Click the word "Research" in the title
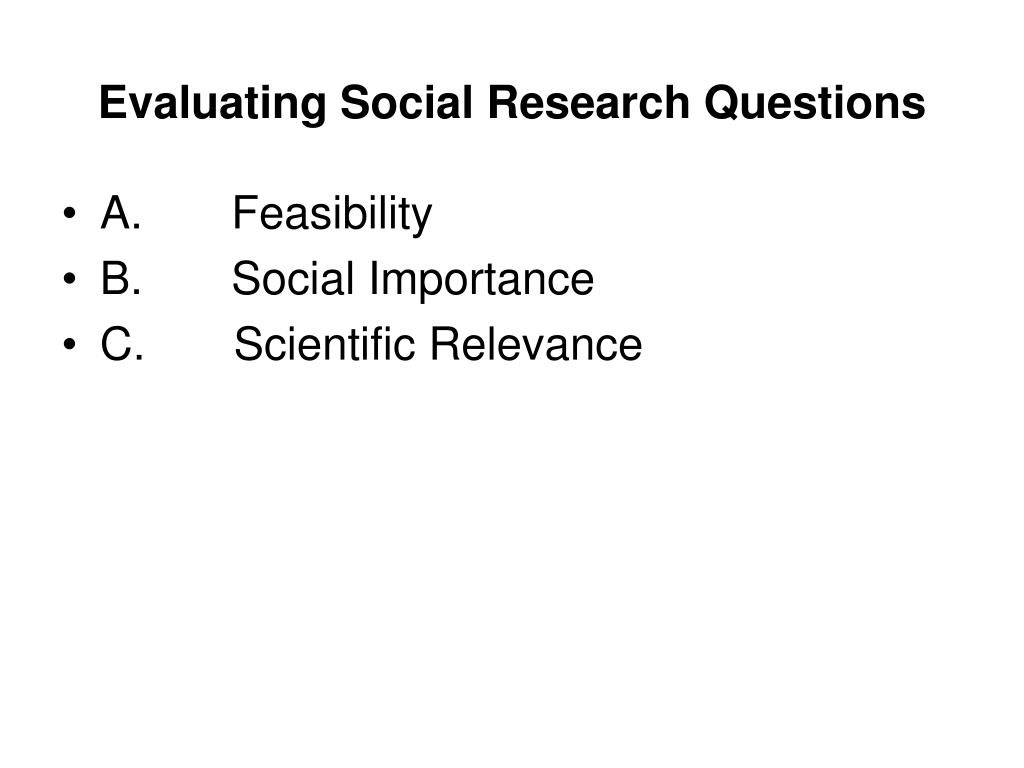The height and width of the screenshot is (768, 1024). pos(588,102)
